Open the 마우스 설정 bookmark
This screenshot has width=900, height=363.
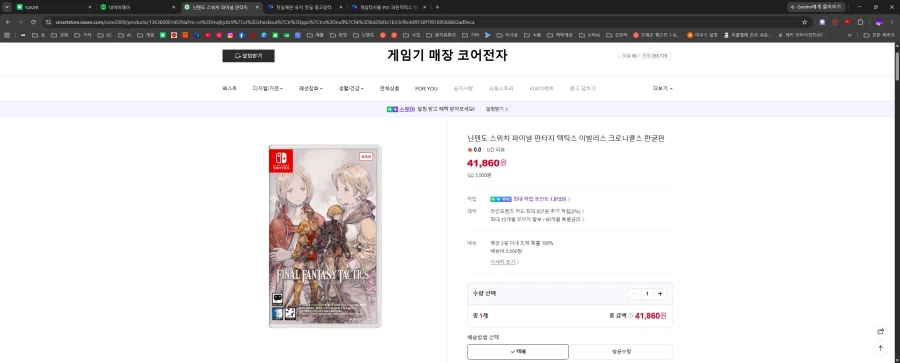(x=702, y=35)
